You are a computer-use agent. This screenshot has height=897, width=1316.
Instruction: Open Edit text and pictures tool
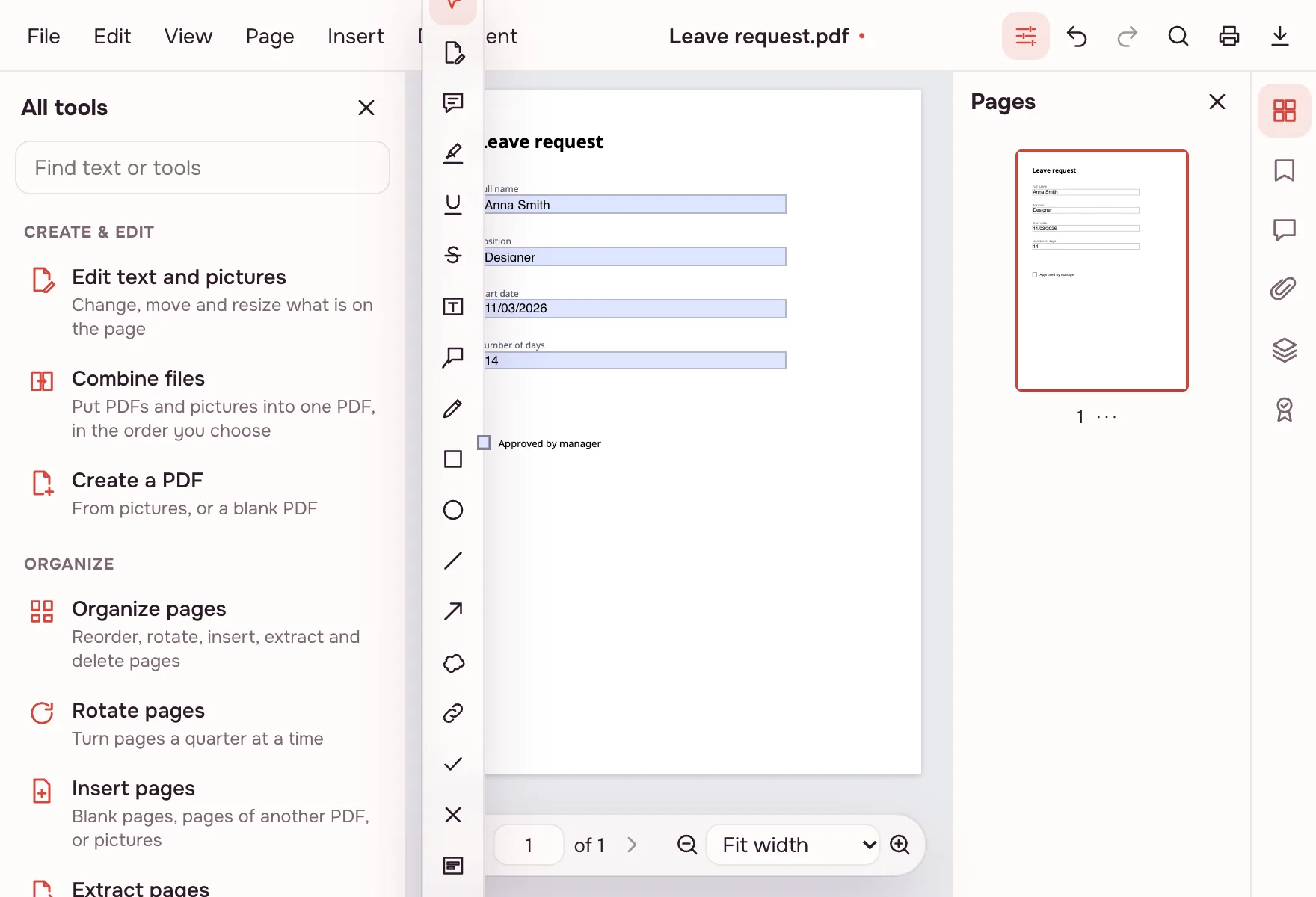click(202, 302)
